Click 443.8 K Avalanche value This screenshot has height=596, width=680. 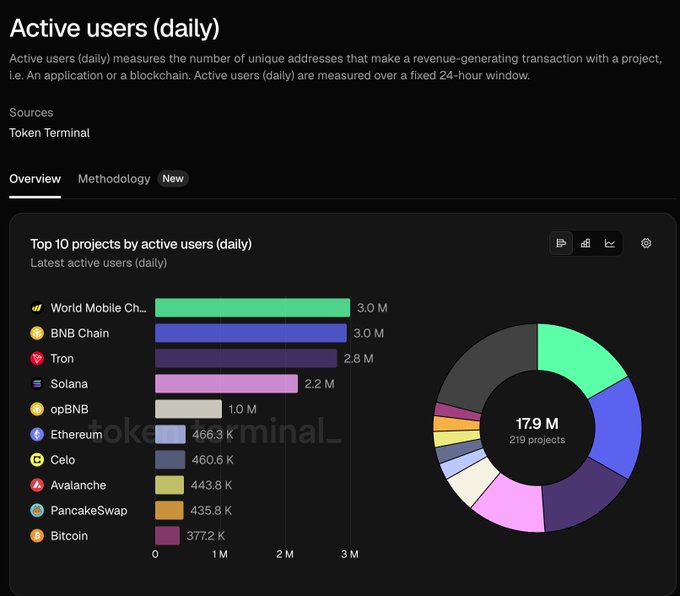point(211,485)
